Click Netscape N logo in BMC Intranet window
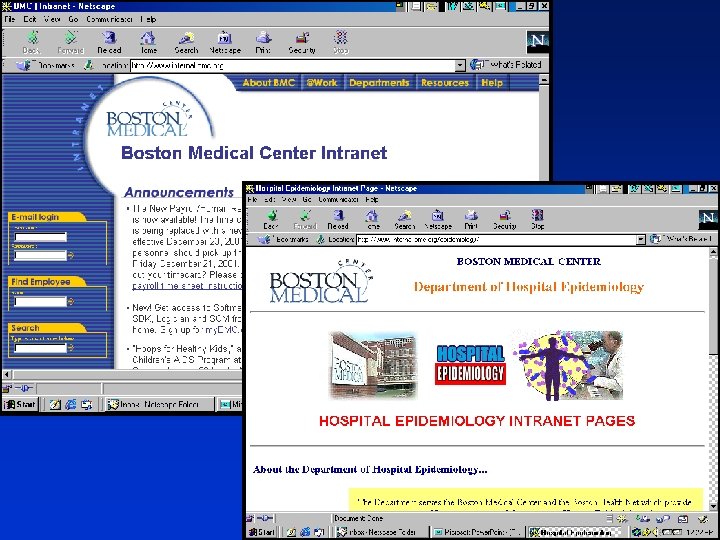This screenshot has height=540, width=720. (x=537, y=41)
